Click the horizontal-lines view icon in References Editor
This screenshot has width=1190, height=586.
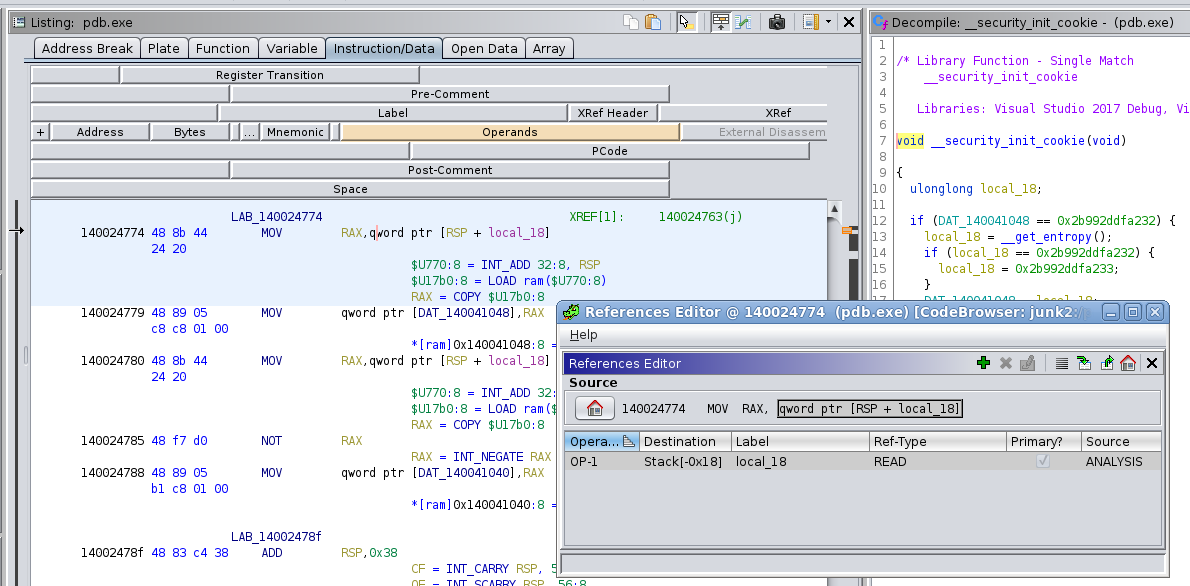pyautogui.click(x=1062, y=361)
